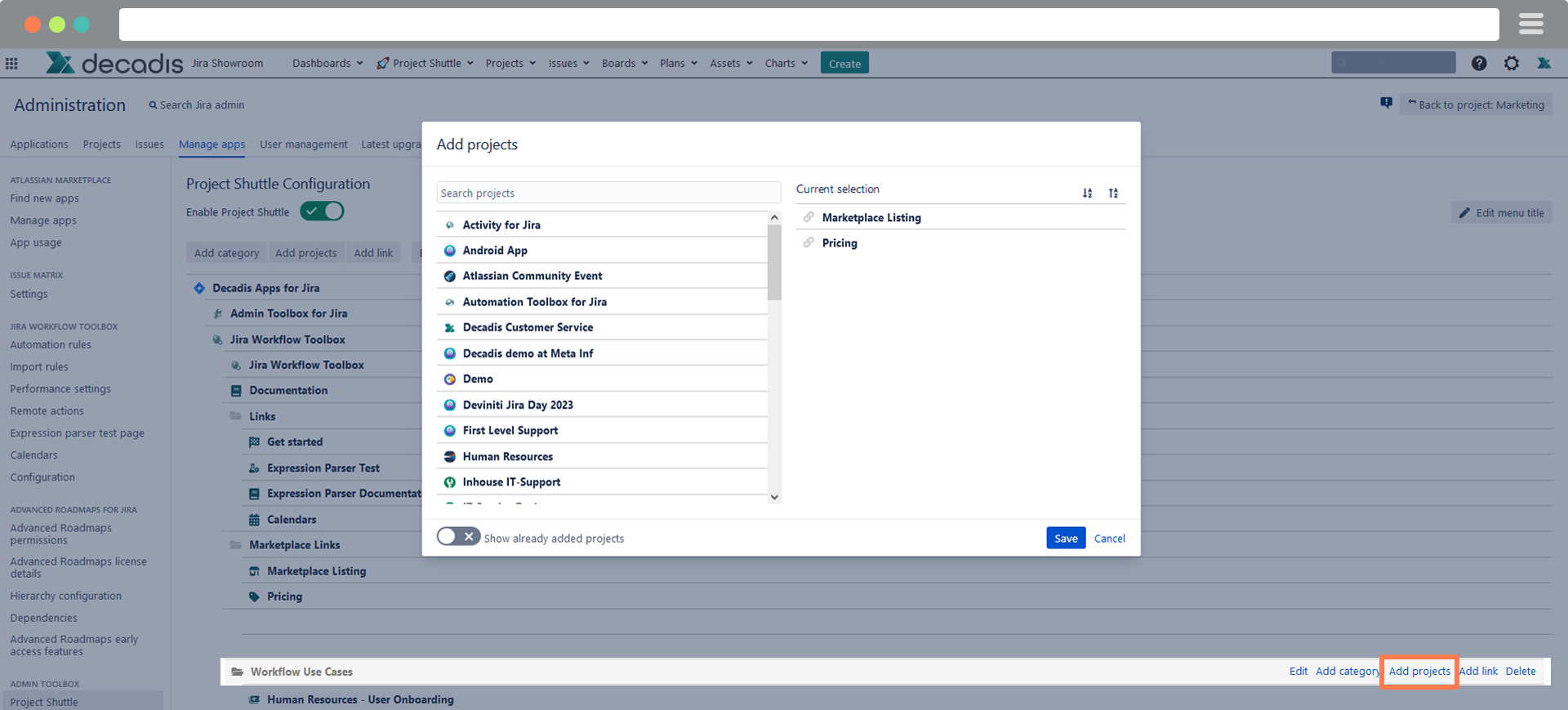Disable the Enable Project Shuttle toggle
The image size is (1568, 710).
click(322, 211)
